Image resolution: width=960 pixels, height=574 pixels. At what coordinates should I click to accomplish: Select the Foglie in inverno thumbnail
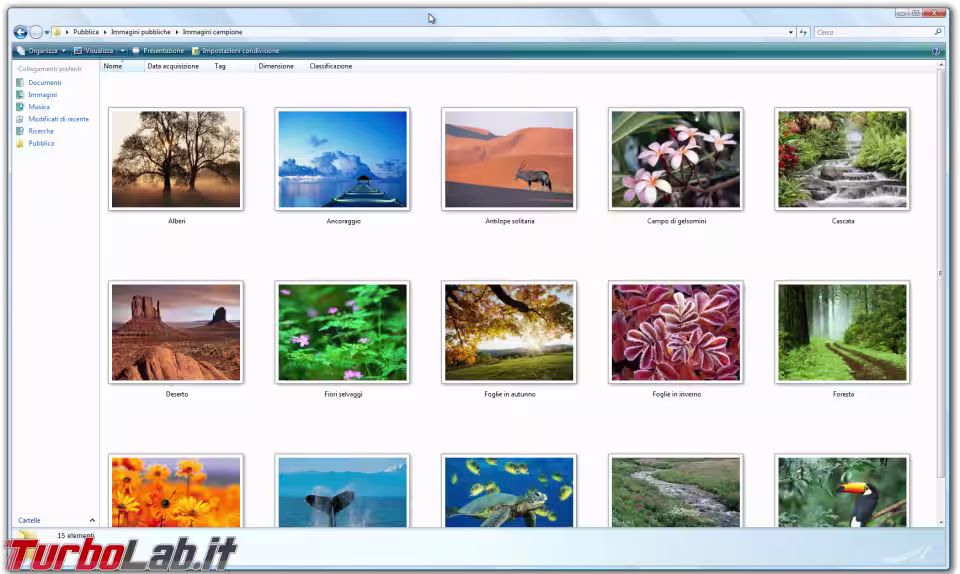click(676, 332)
